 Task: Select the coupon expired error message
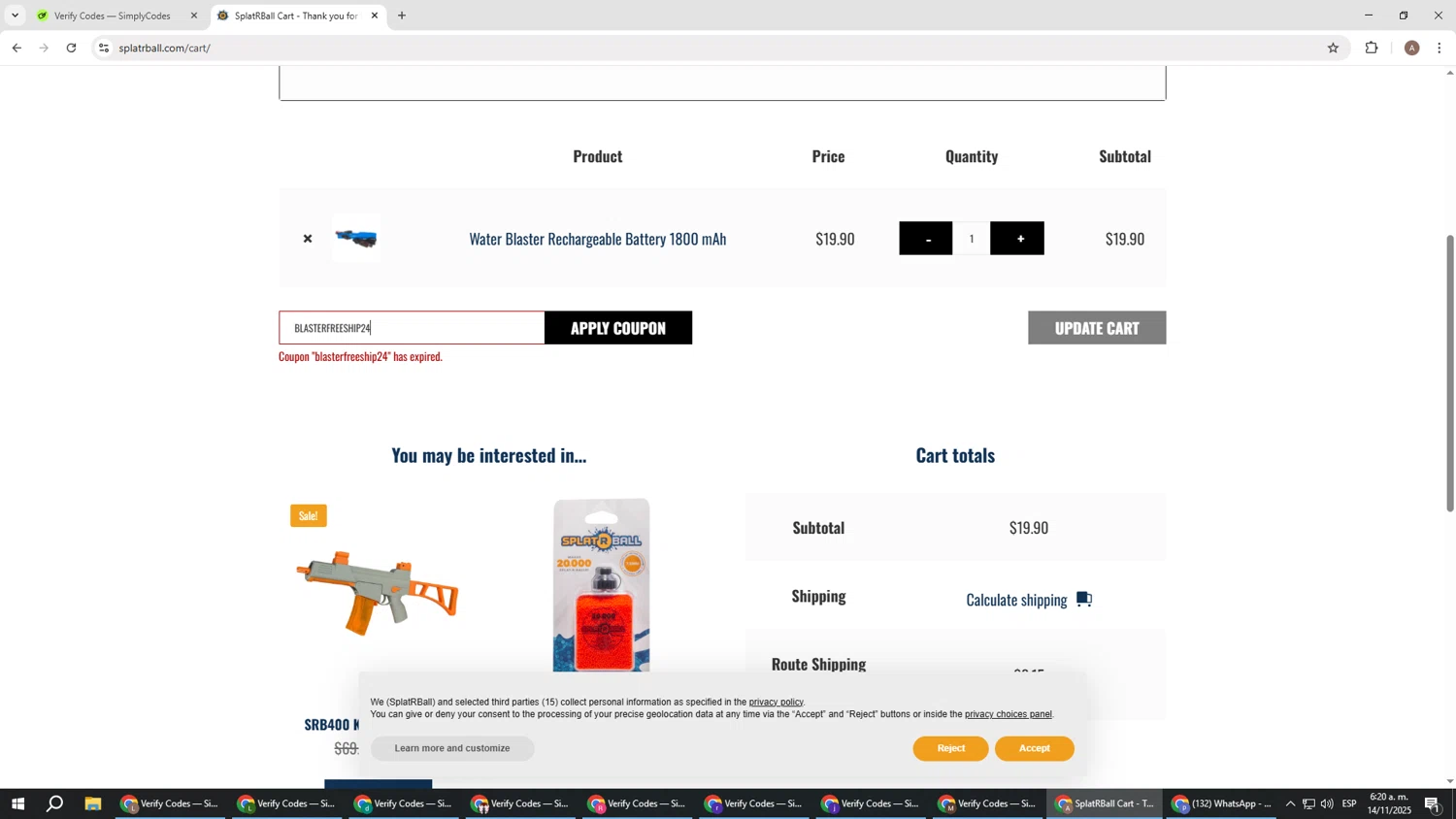click(x=361, y=356)
